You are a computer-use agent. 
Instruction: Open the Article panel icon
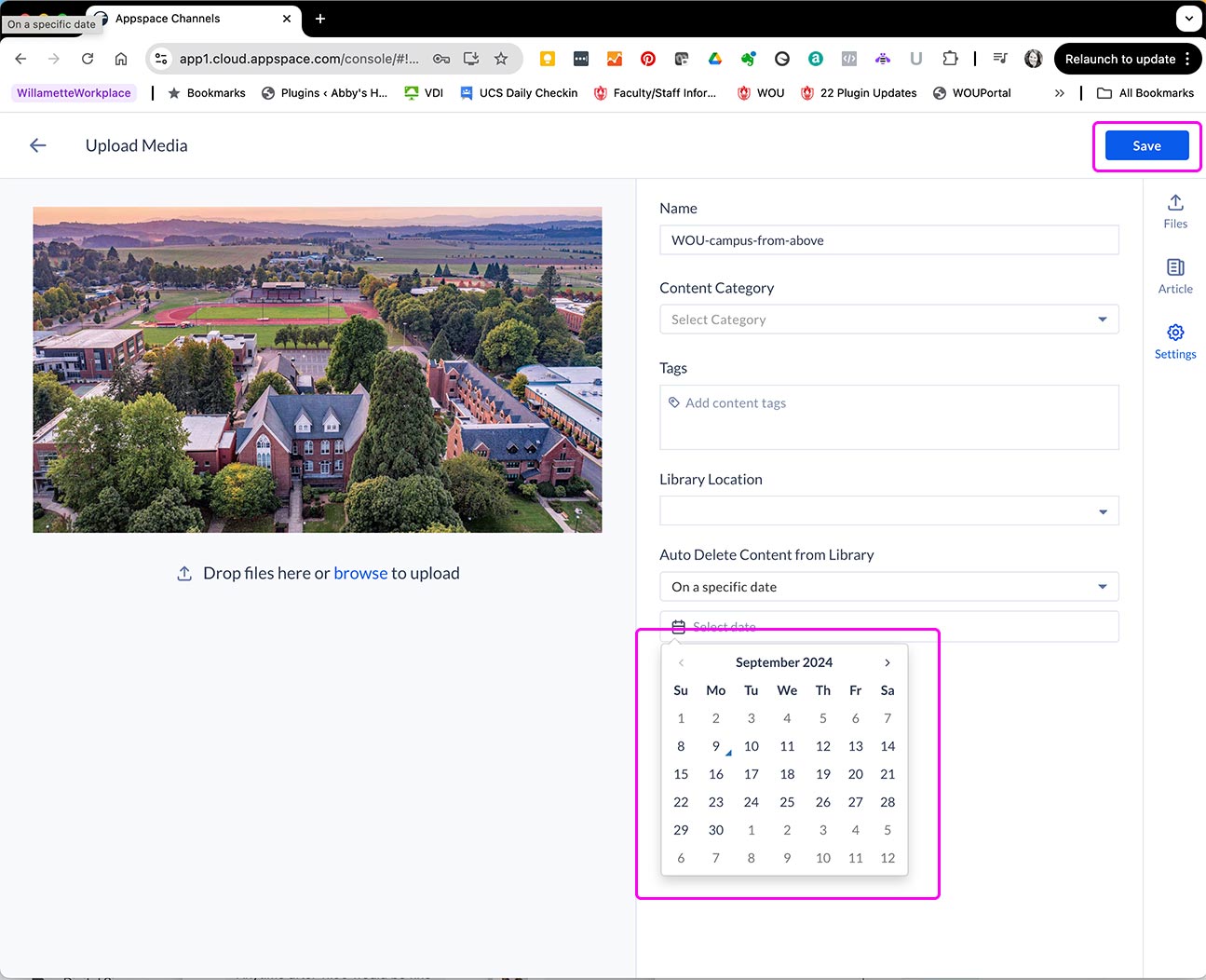click(x=1175, y=276)
